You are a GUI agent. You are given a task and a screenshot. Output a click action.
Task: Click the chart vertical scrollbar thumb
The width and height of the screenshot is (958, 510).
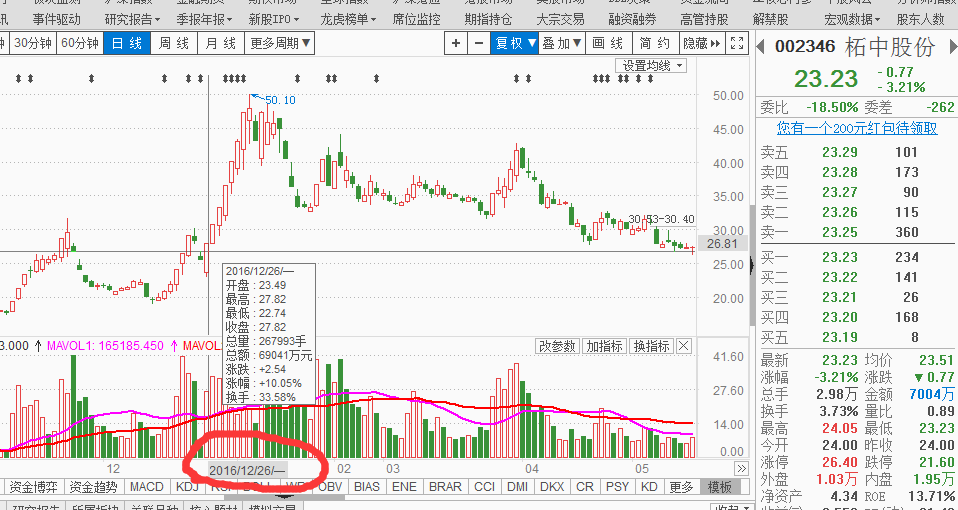[x=752, y=264]
